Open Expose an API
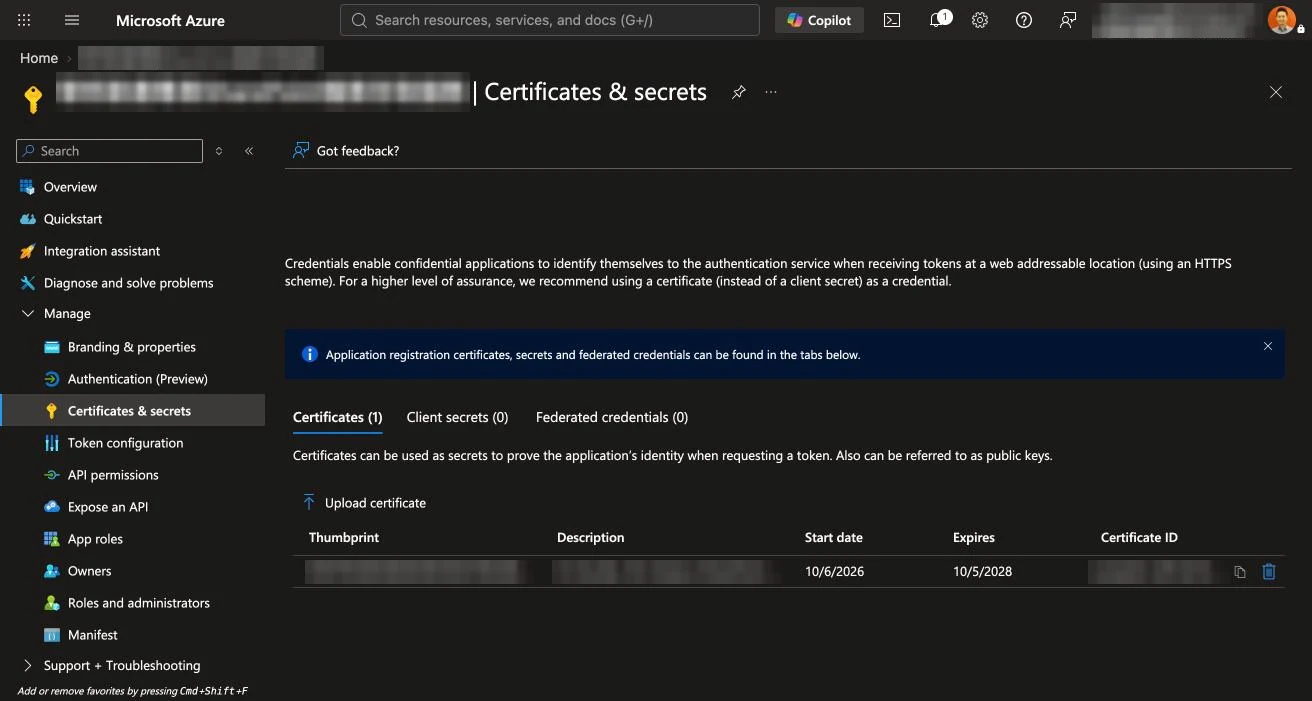 [108, 507]
